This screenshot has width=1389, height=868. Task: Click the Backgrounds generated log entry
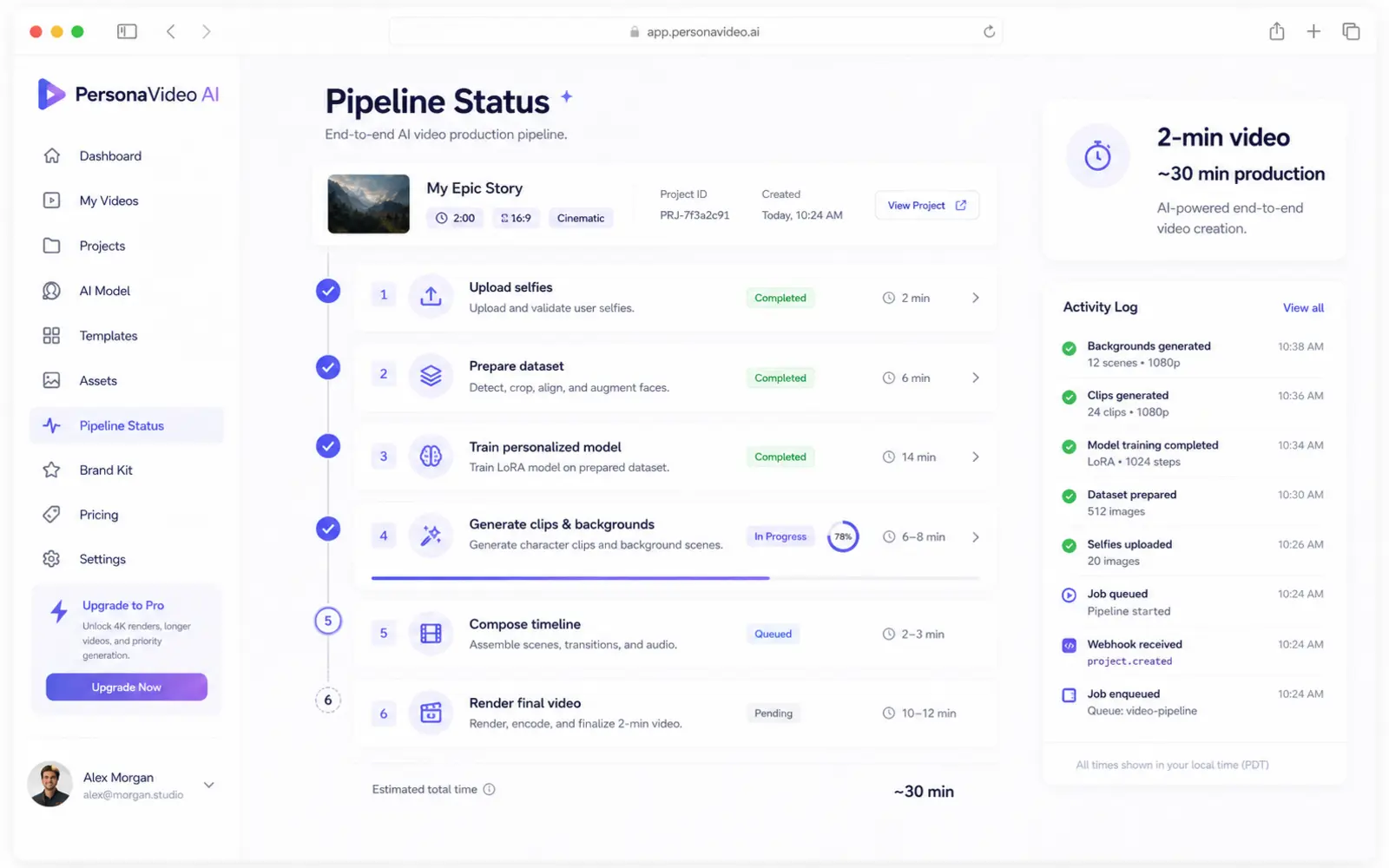click(x=1194, y=354)
